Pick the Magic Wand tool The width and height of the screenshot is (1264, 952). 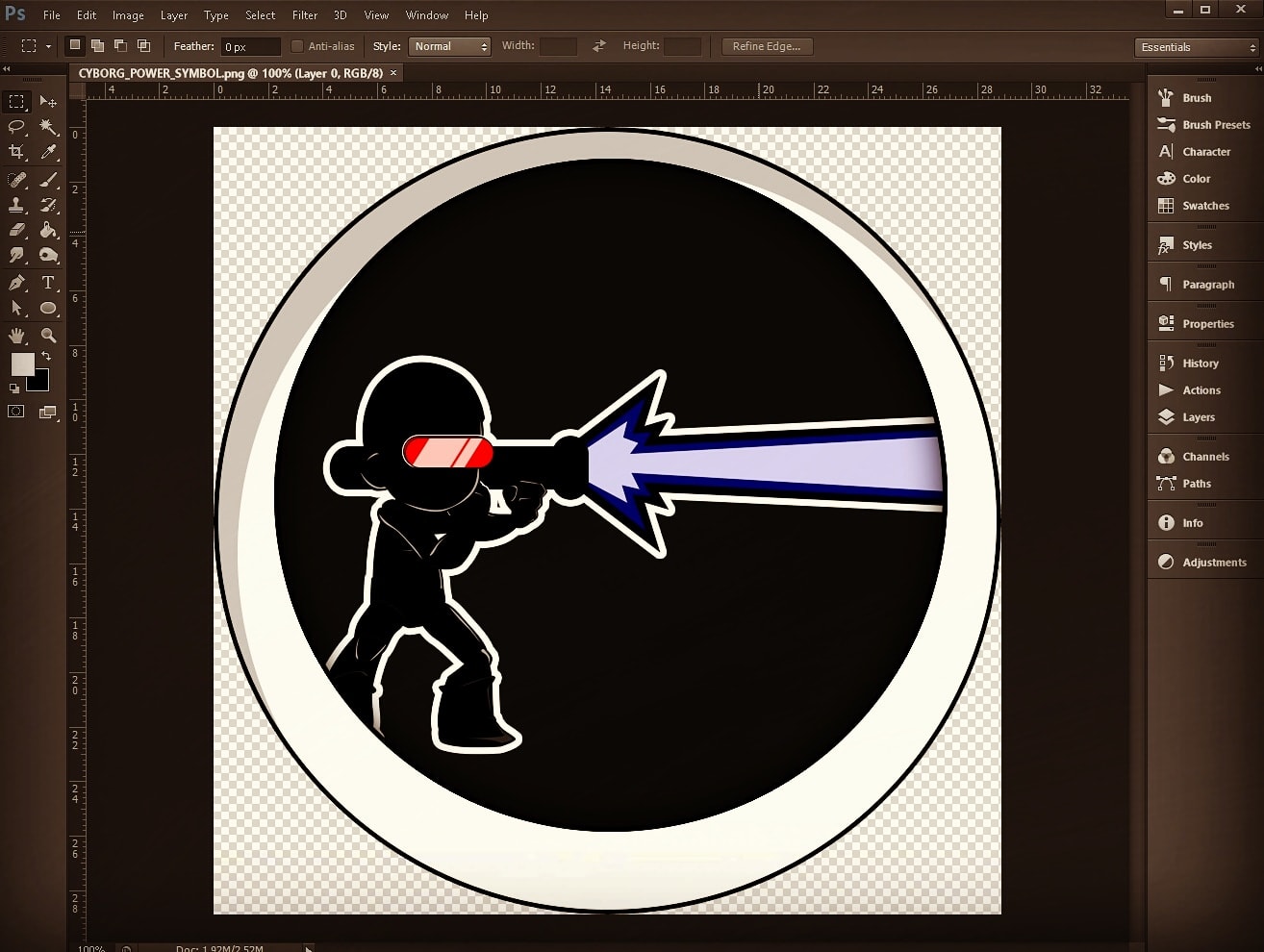pos(48,127)
